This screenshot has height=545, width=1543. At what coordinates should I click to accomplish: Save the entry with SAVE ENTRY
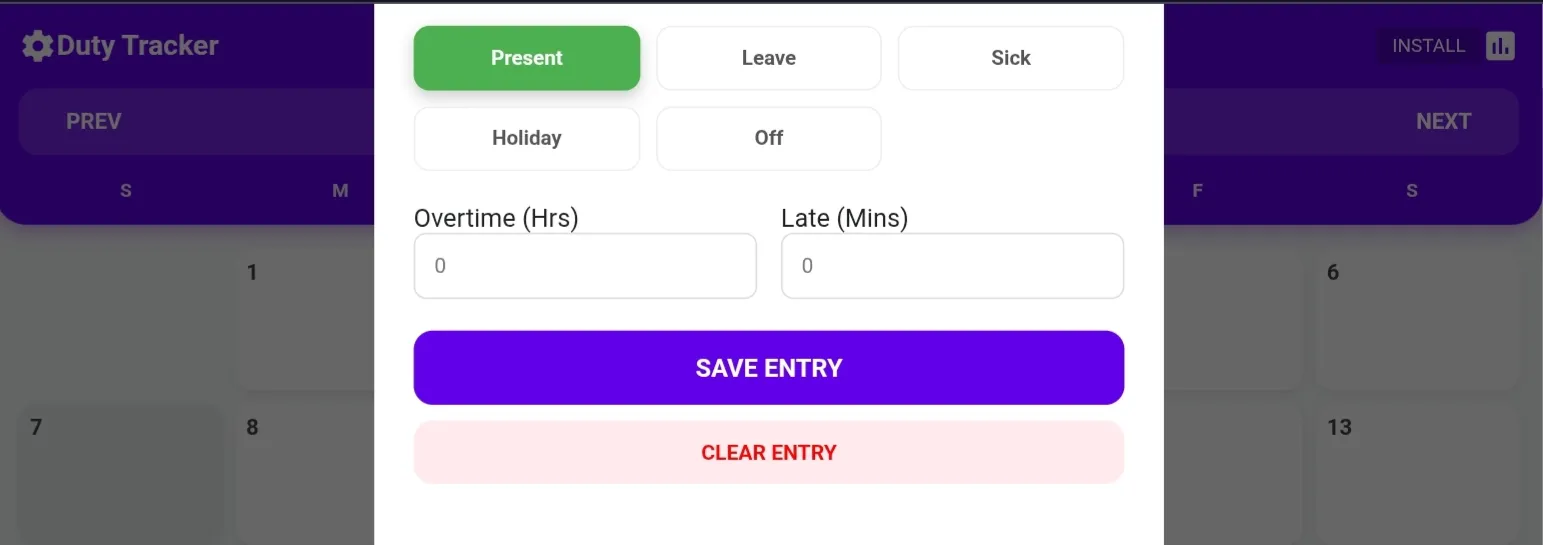(769, 368)
